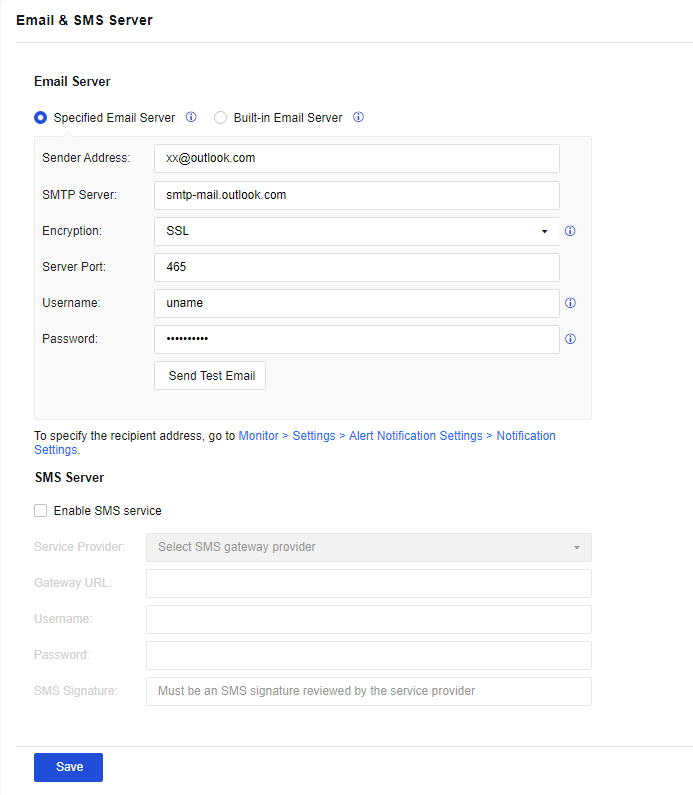The height and width of the screenshot is (795, 693).
Task: Select Specified Email Server radio button
Action: click(x=41, y=117)
